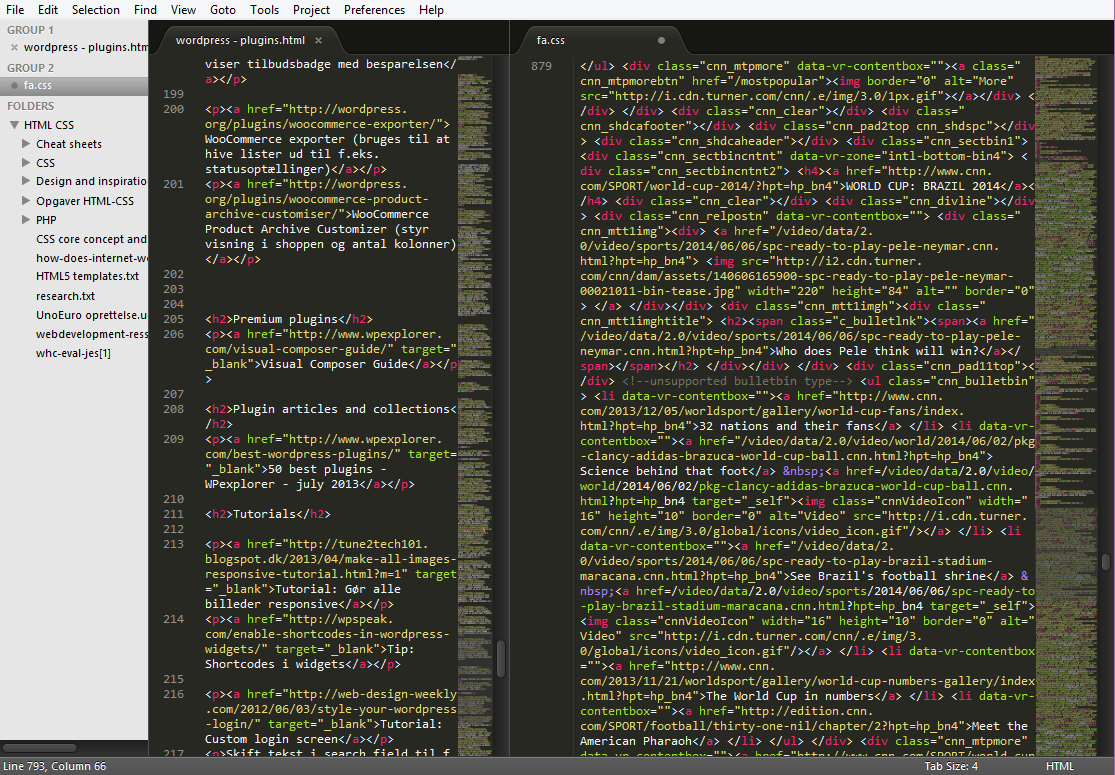Select fa.css in Group 2 list
Screen dimensions: 1115x775
pos(74,85)
